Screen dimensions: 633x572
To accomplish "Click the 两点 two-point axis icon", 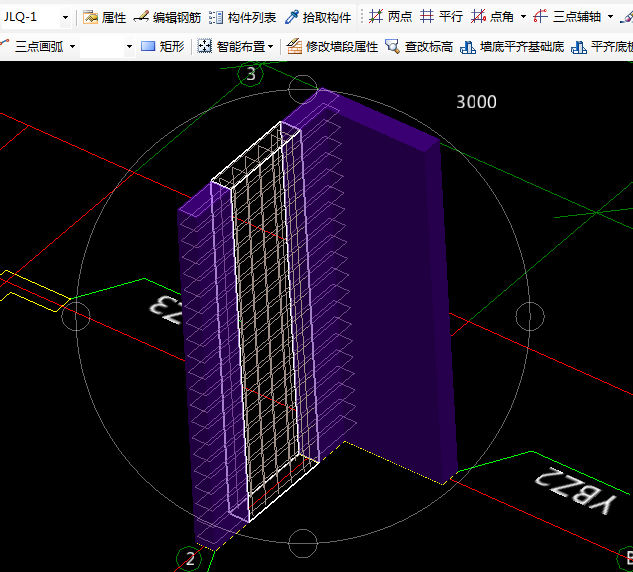I will (x=376, y=17).
